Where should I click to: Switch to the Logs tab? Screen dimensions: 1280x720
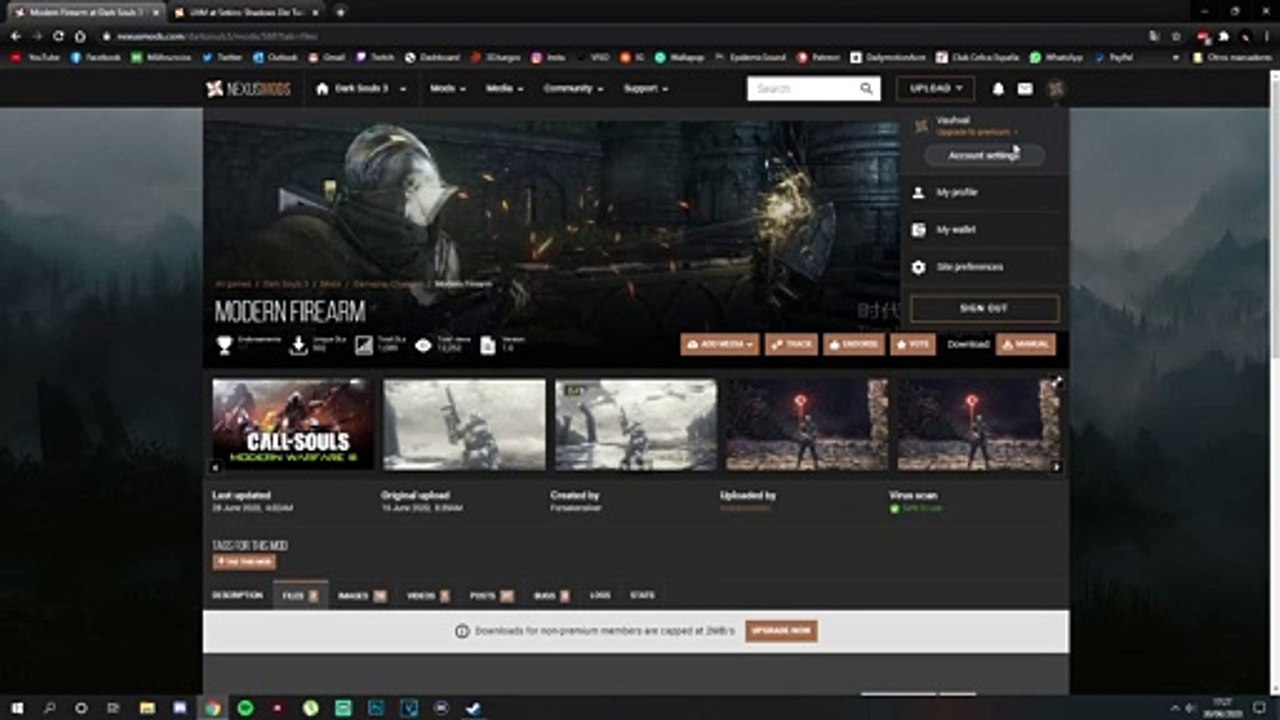coord(600,596)
